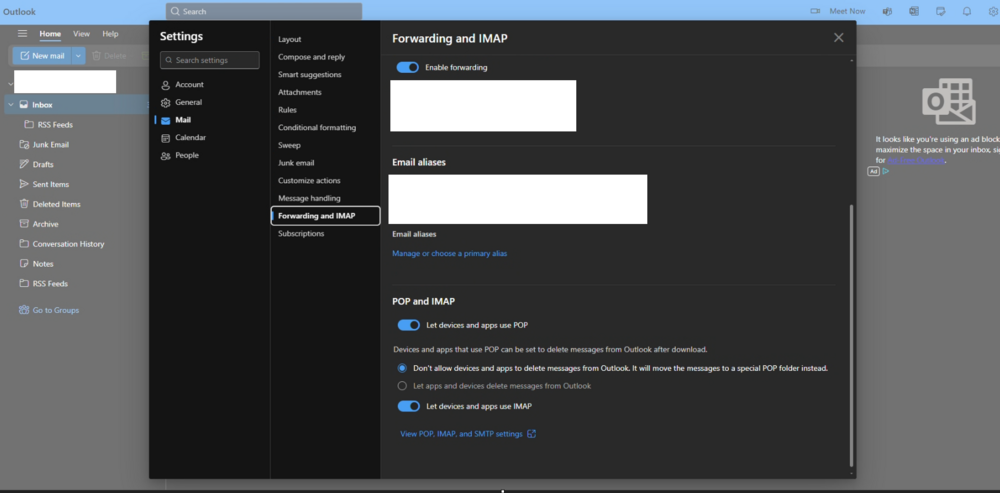Open the notifications bell

pos(967,11)
